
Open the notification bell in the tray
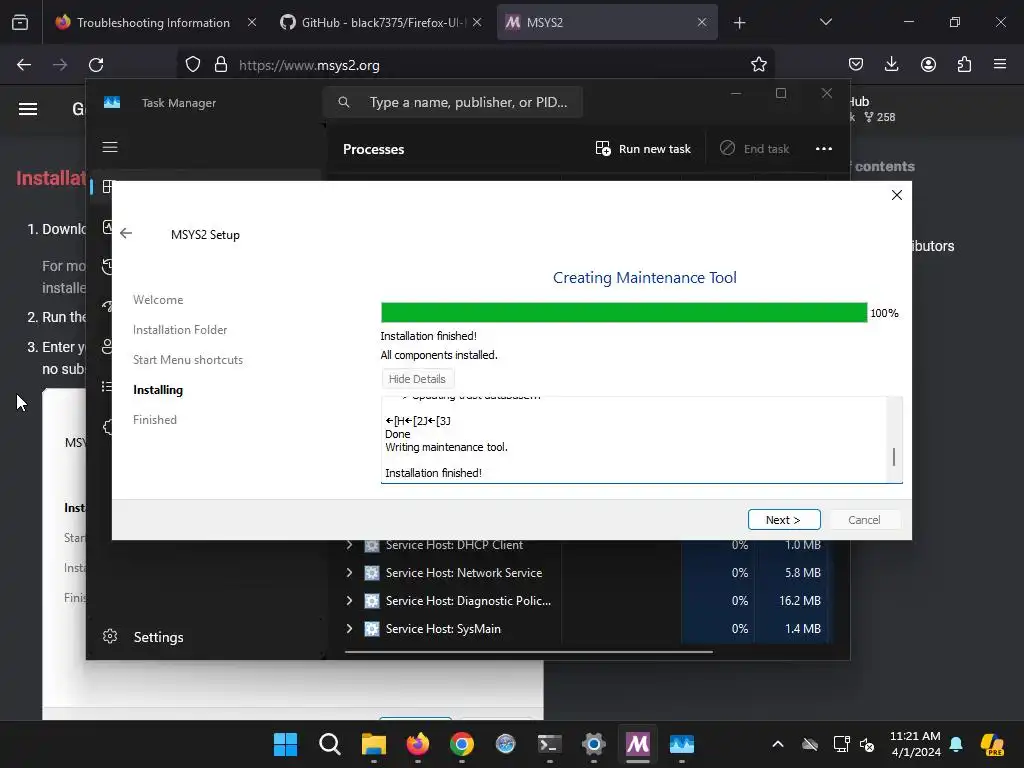[x=956, y=744]
